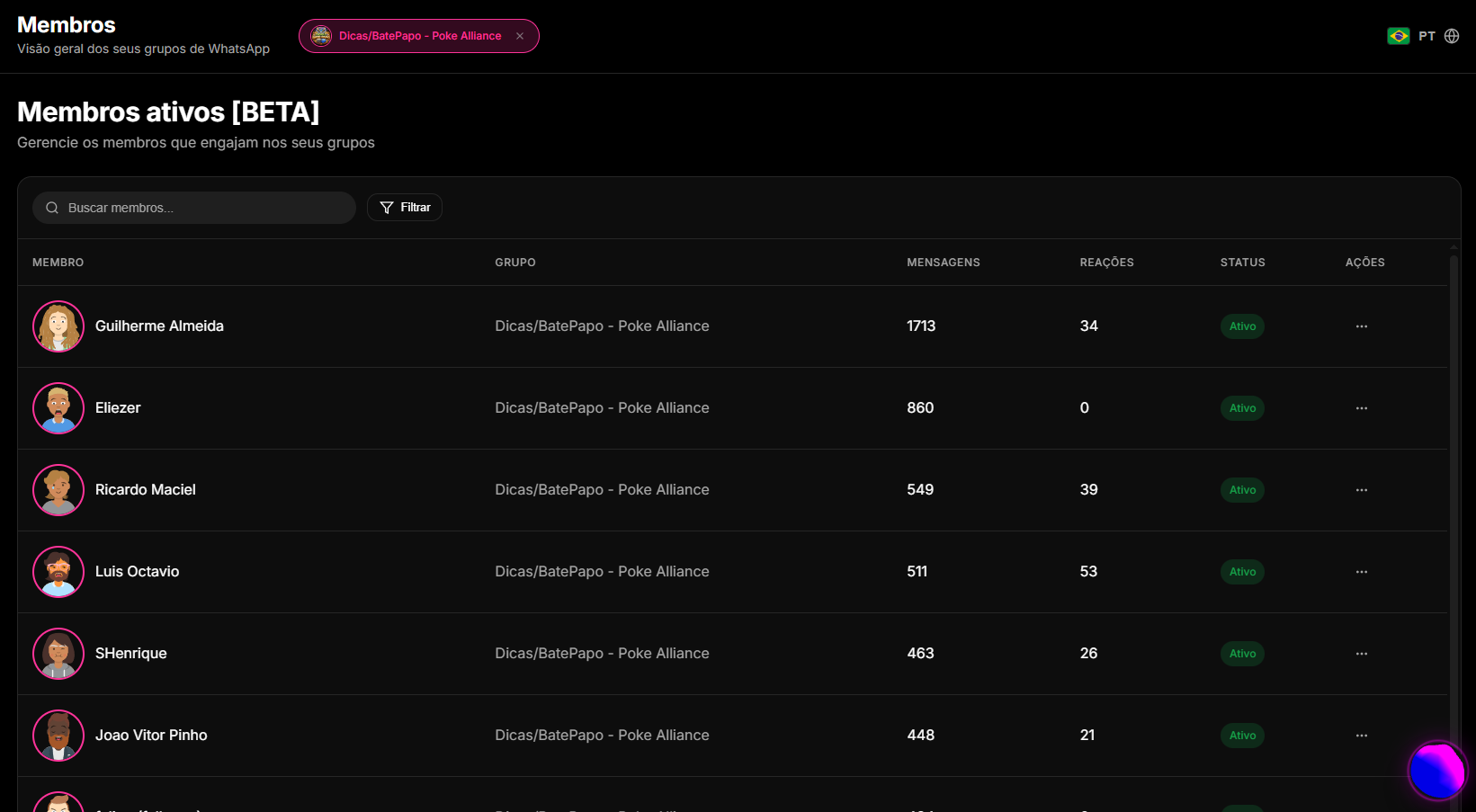The image size is (1476, 812).
Task: Click Guilherme Almeida's avatar
Action: [x=58, y=326]
